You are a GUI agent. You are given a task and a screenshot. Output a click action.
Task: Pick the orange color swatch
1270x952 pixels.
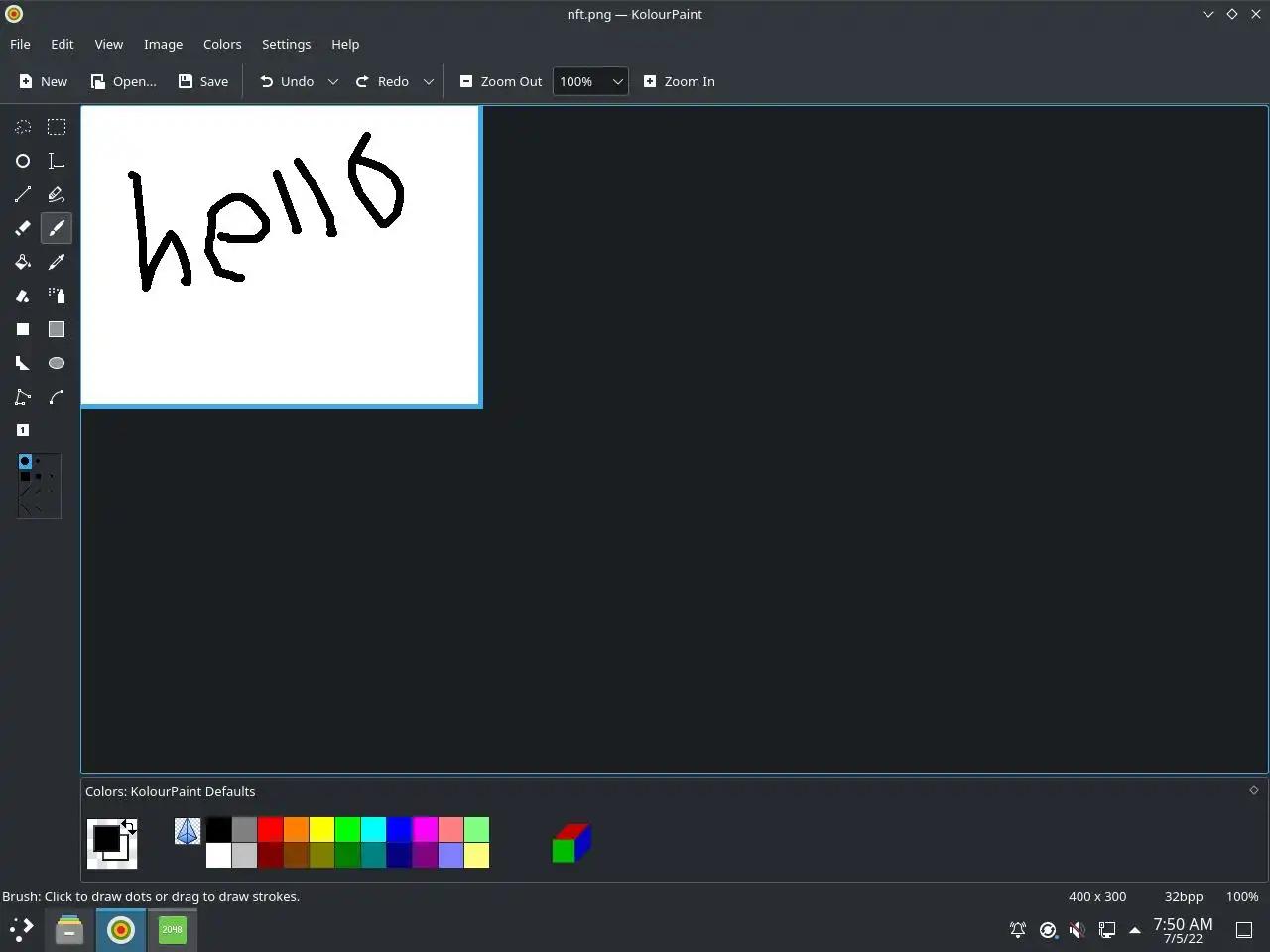pyautogui.click(x=297, y=829)
